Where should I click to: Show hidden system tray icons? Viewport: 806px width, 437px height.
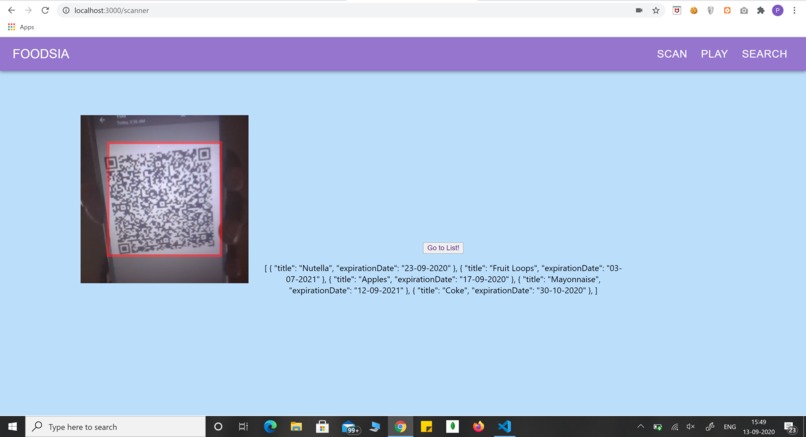(x=640, y=427)
